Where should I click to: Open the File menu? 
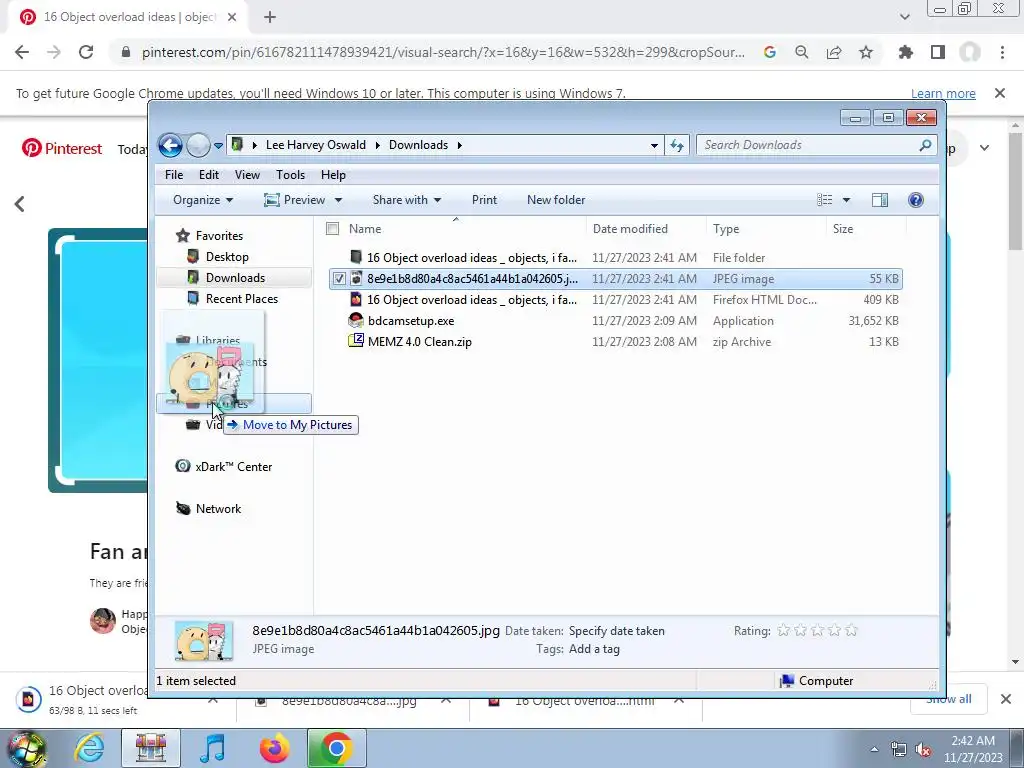click(x=174, y=175)
